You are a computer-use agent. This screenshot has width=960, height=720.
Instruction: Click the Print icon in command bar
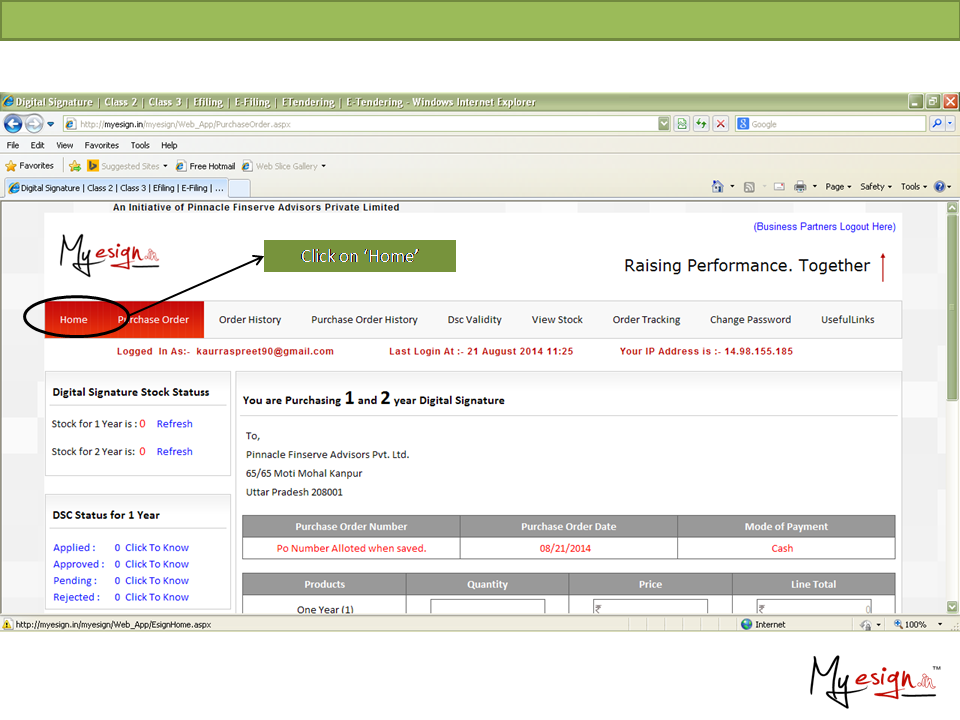point(800,187)
